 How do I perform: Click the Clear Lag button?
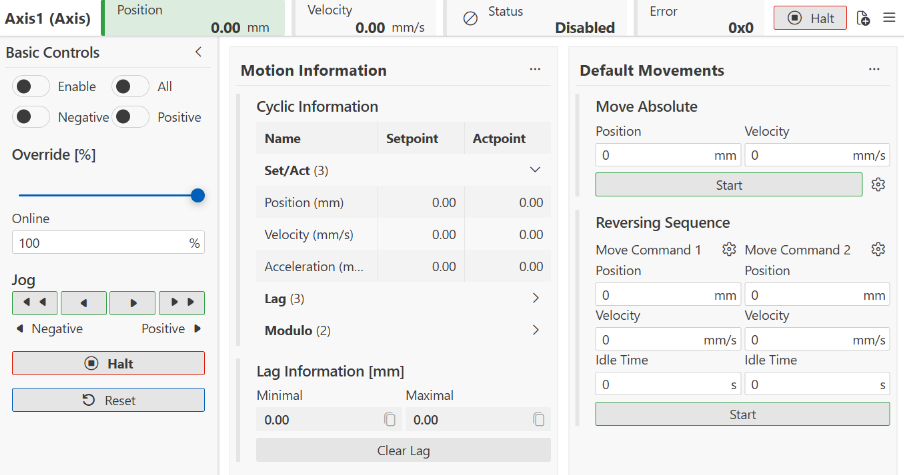pos(404,450)
